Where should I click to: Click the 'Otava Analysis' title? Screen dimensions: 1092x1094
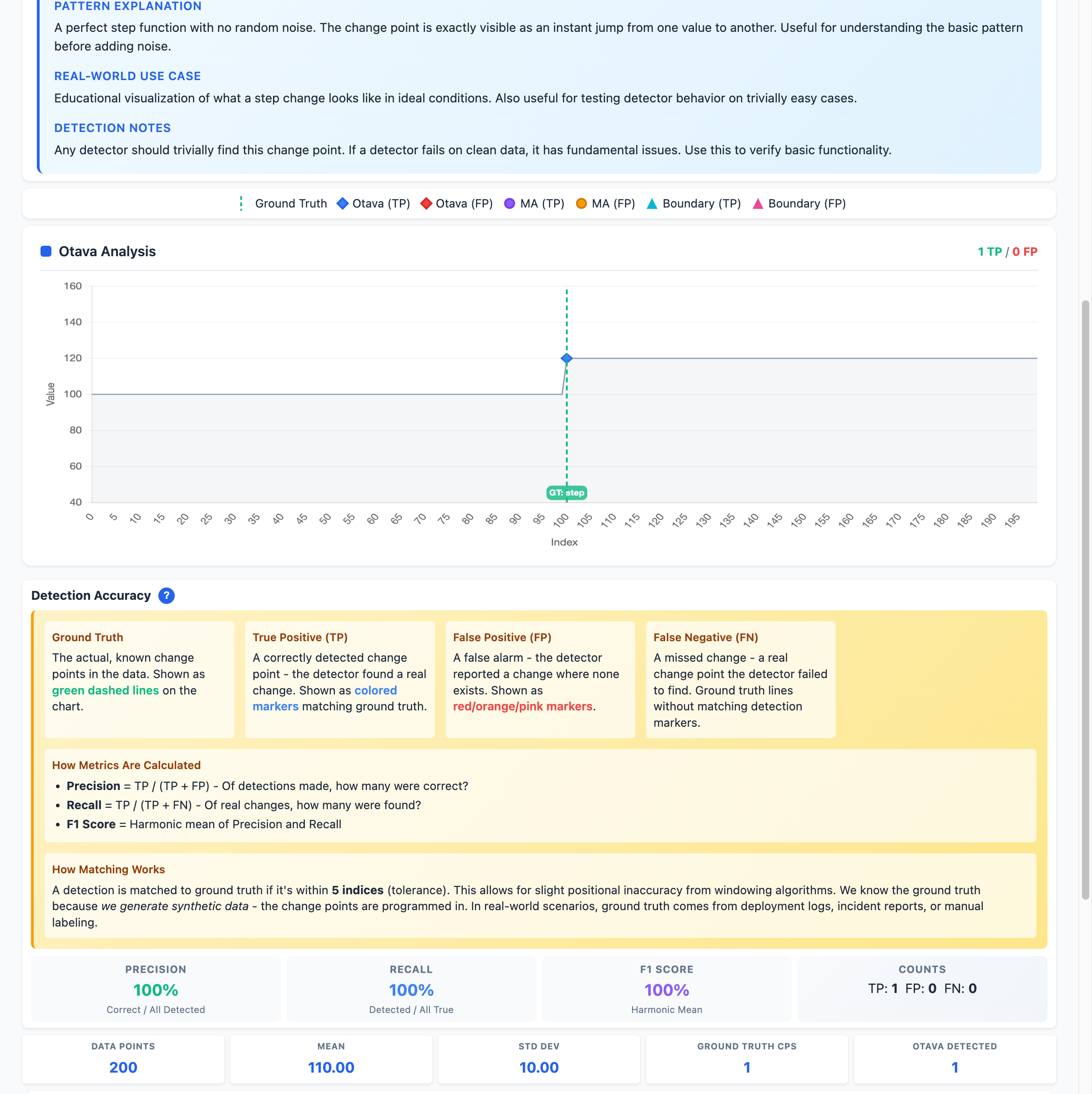(107, 251)
